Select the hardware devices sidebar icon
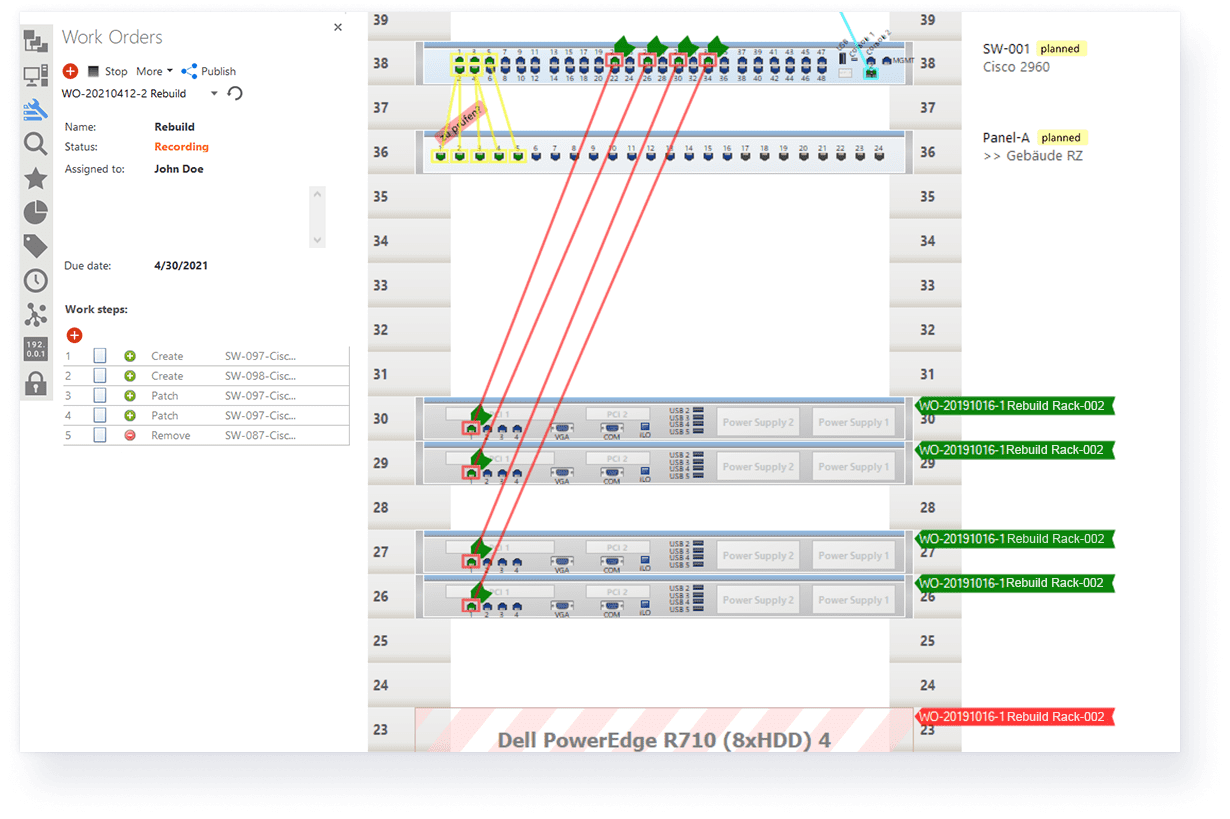This screenshot has width=1230, height=819. coord(35,75)
